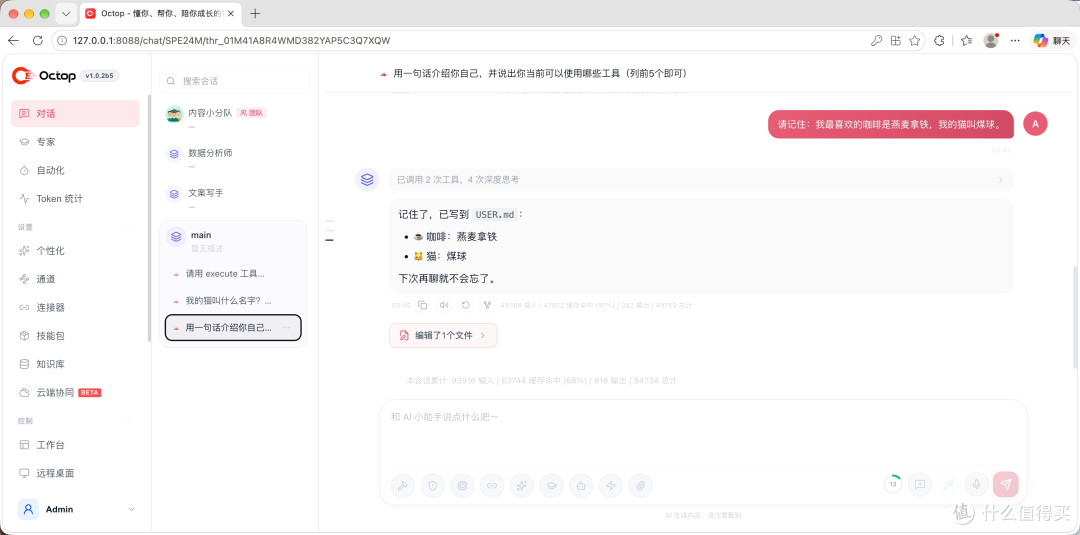Click the user avatar A on message

(x=1035, y=124)
